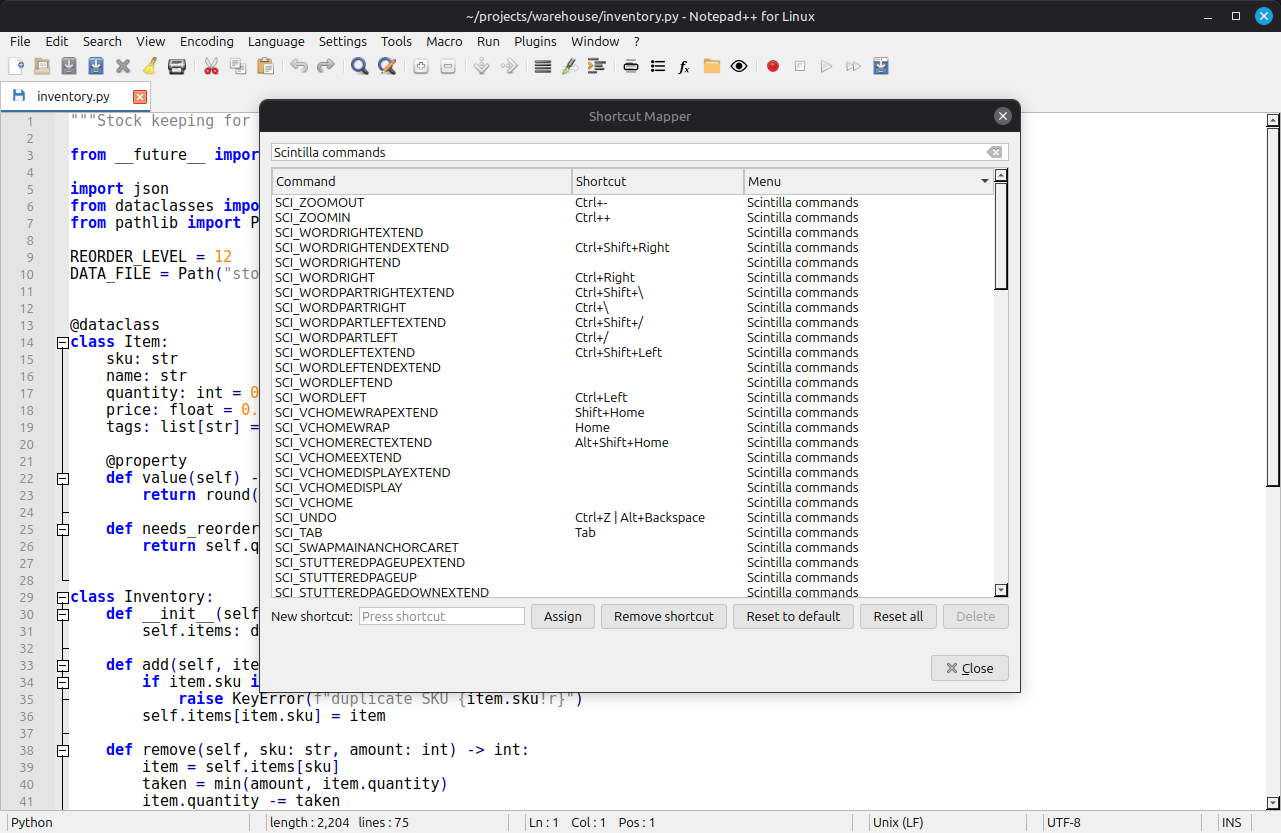Click the Open file toolbar icon

pyautogui.click(x=42, y=66)
